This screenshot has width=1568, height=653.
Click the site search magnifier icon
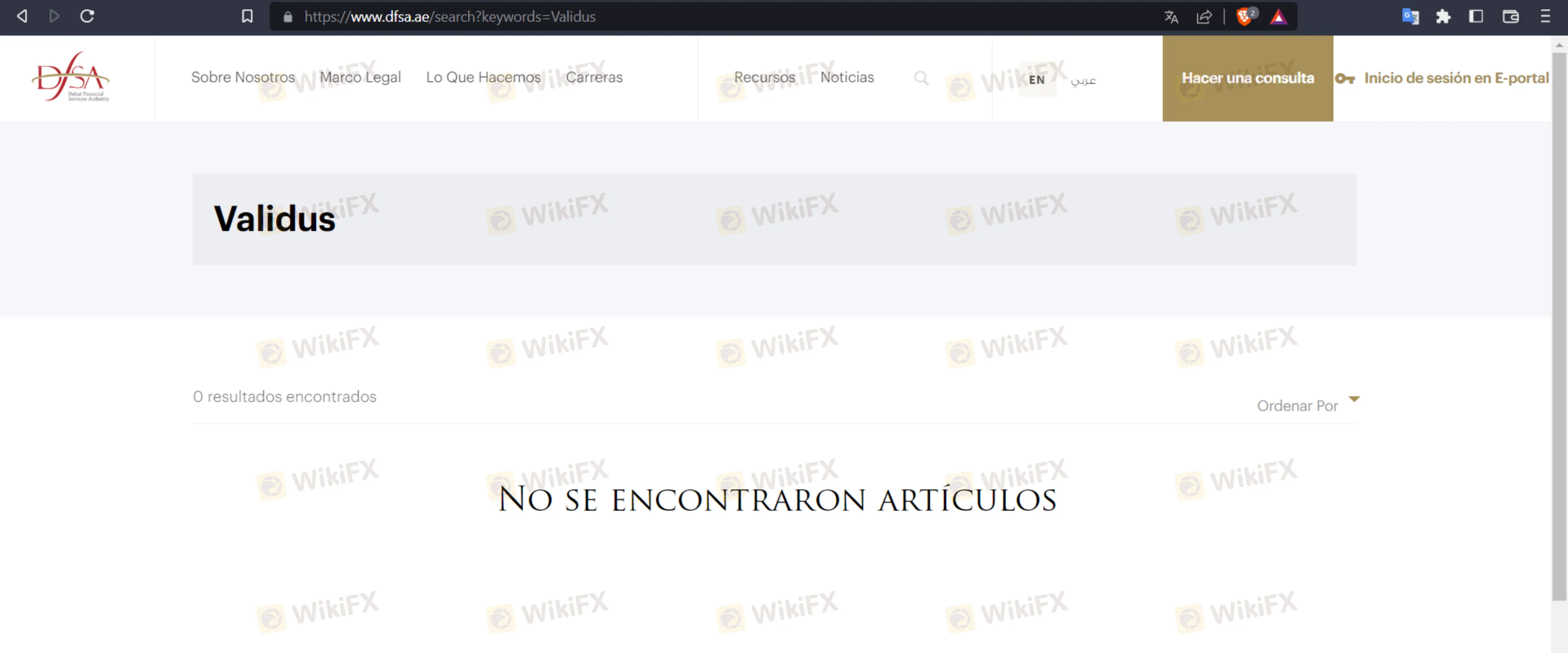coord(921,78)
